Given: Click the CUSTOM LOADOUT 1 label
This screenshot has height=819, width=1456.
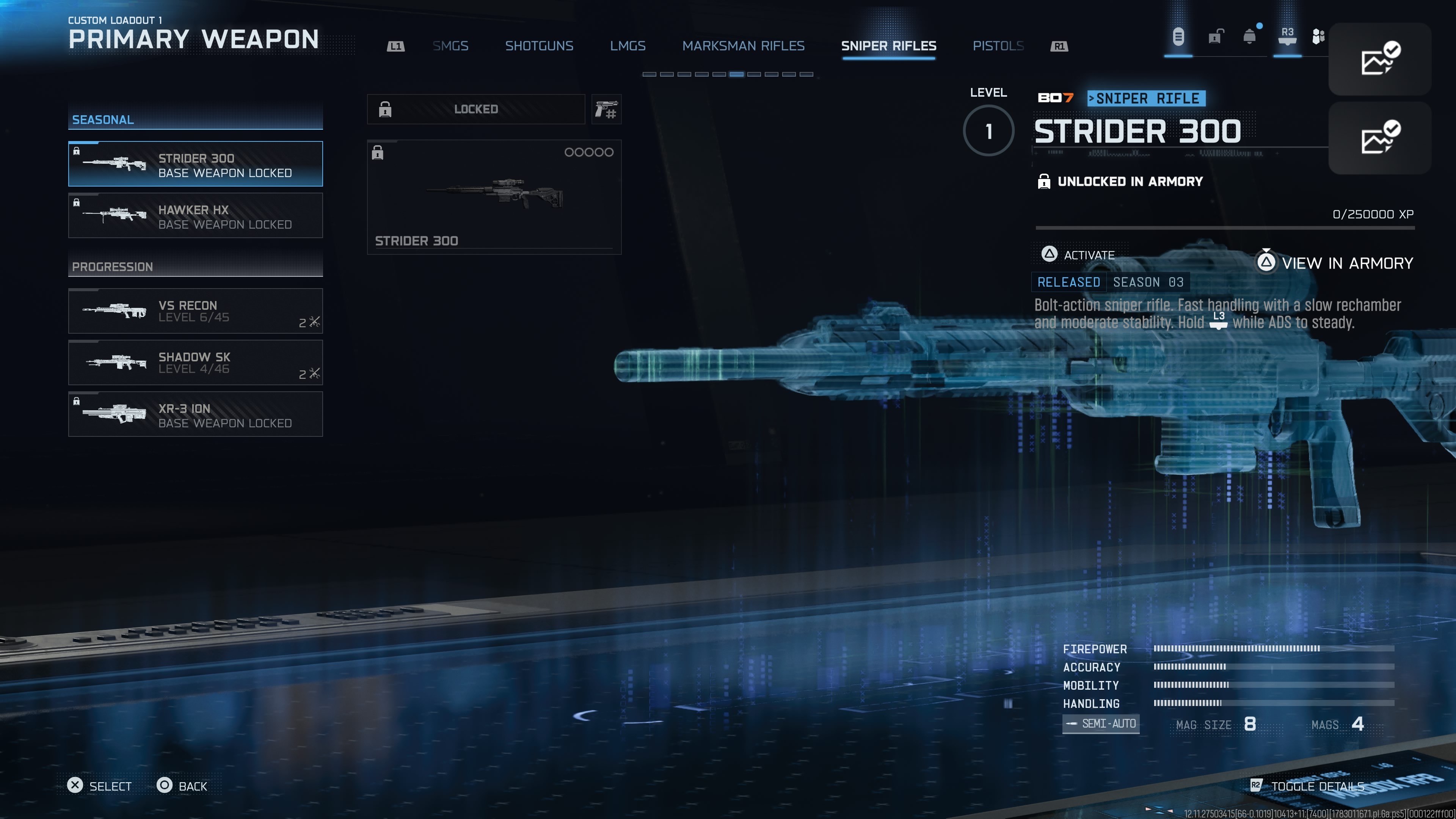Looking at the screenshot, I should [115, 20].
